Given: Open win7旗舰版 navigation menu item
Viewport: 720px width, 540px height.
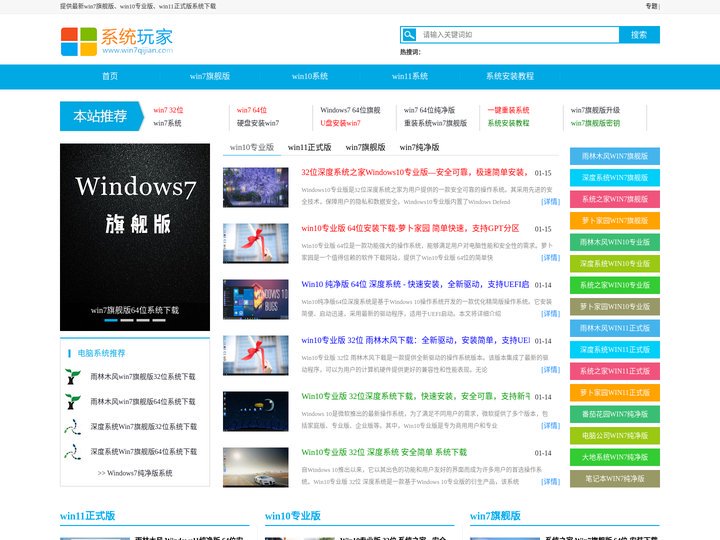Looking at the screenshot, I should click(210, 76).
